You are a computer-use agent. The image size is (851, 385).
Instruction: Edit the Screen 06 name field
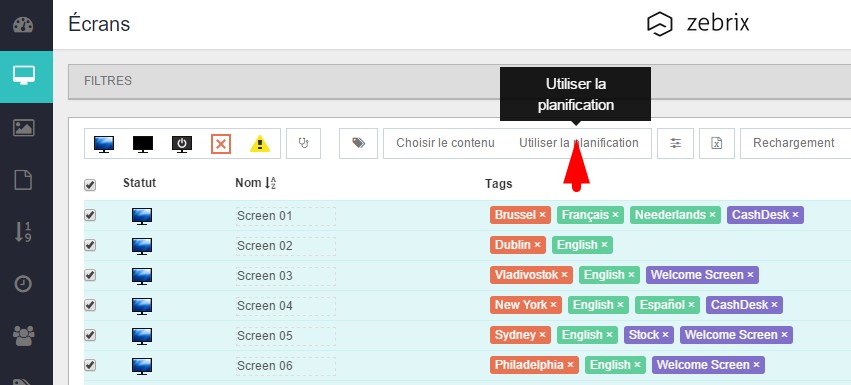(x=285, y=366)
